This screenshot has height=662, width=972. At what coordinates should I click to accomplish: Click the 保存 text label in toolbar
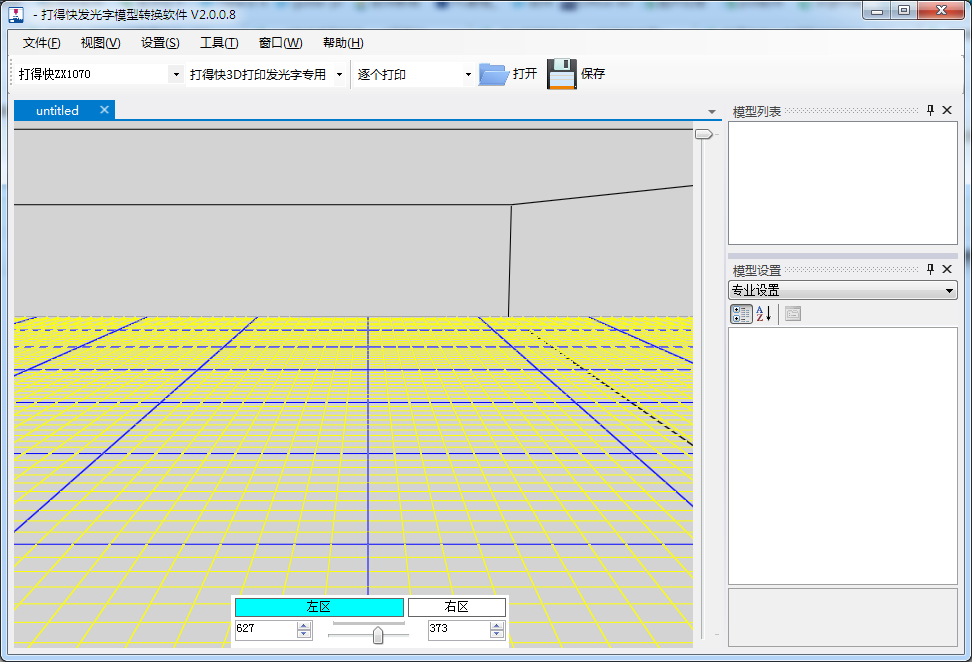pyautogui.click(x=593, y=74)
